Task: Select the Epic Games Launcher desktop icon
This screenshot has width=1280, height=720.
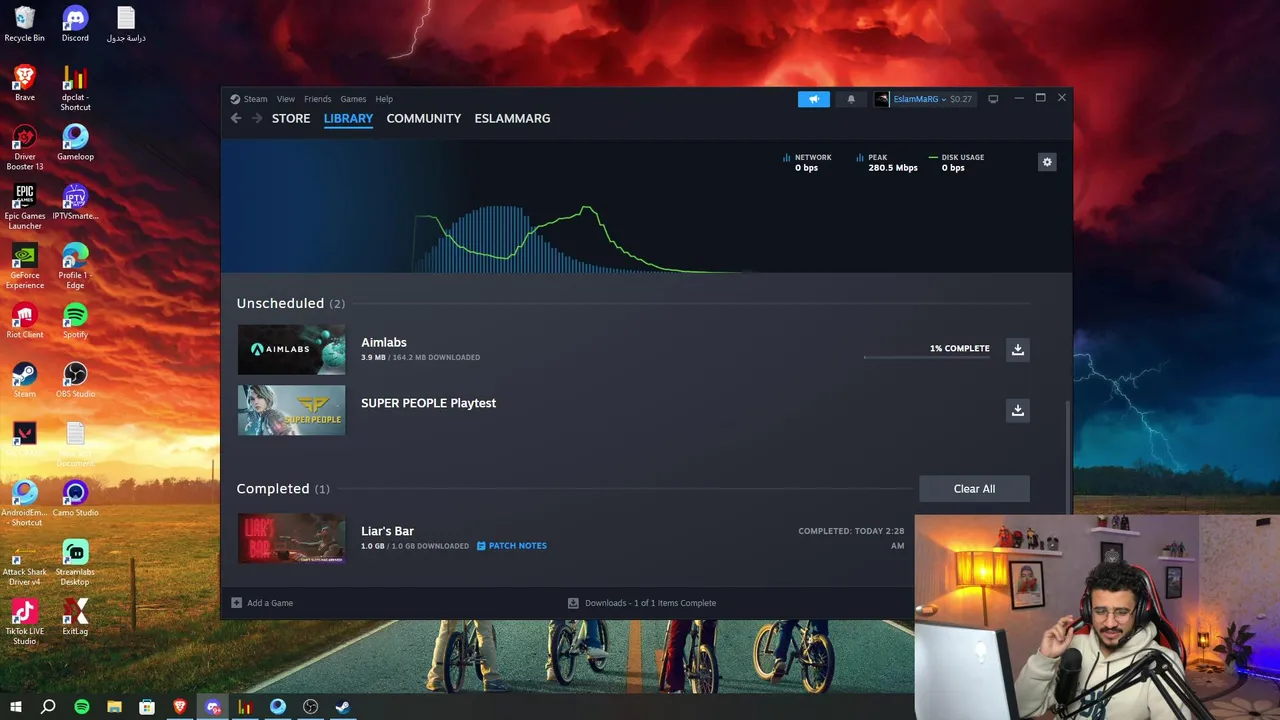Action: [25, 207]
